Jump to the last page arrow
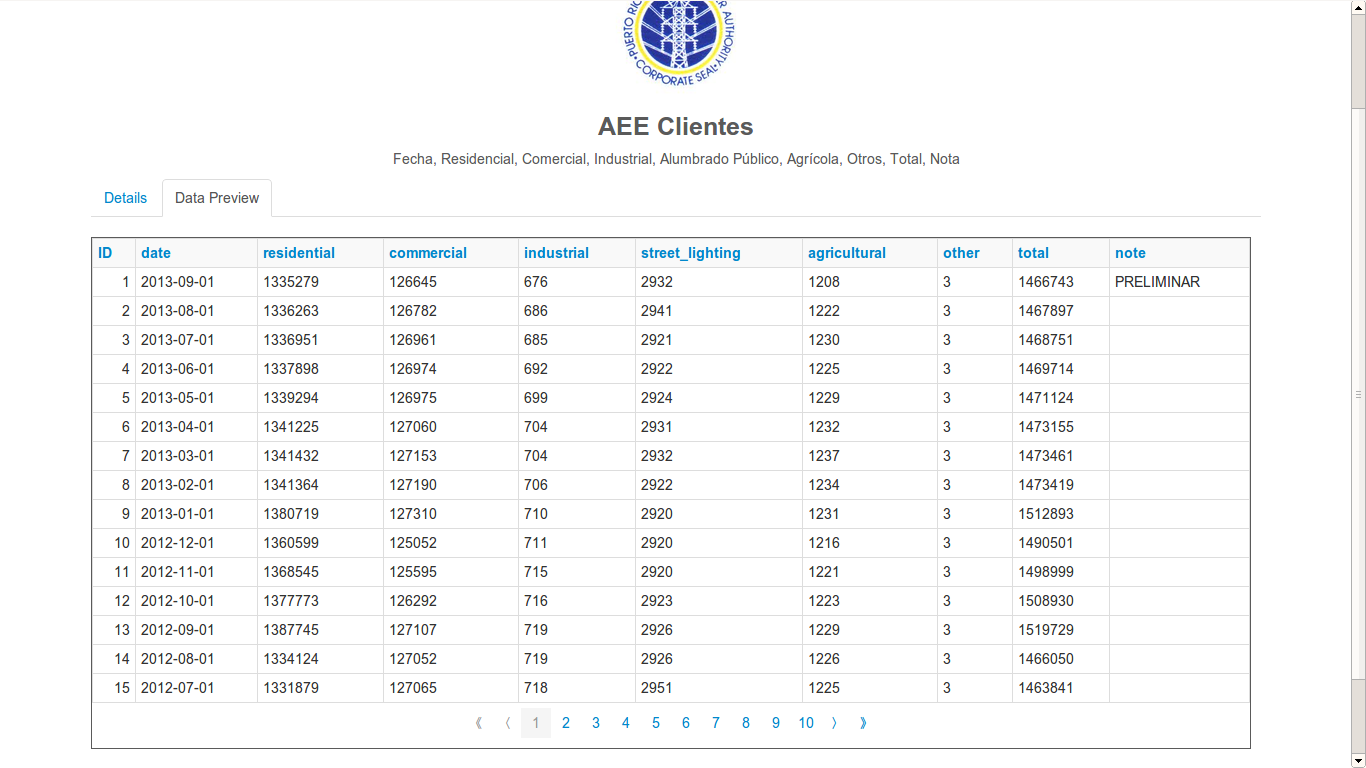The height and width of the screenshot is (768, 1366). pyautogui.click(x=863, y=723)
